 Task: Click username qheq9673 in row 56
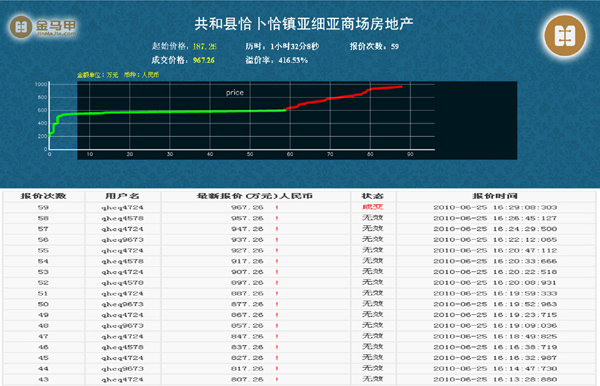pyautogui.click(x=122, y=240)
